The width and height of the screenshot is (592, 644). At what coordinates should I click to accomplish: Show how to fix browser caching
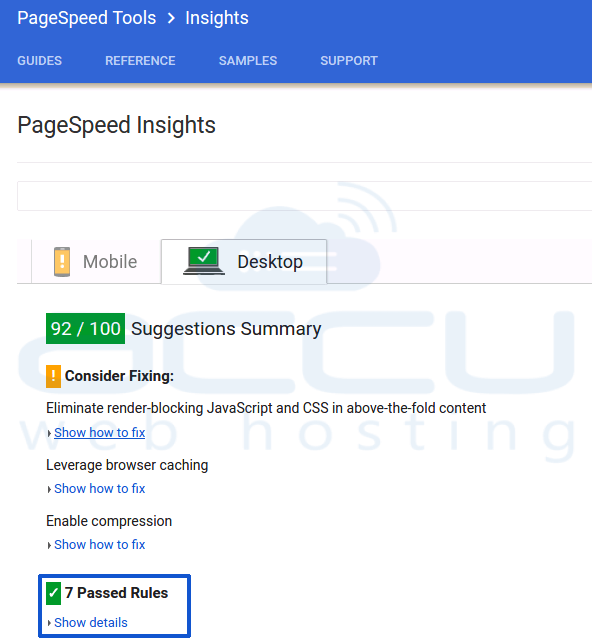99,489
